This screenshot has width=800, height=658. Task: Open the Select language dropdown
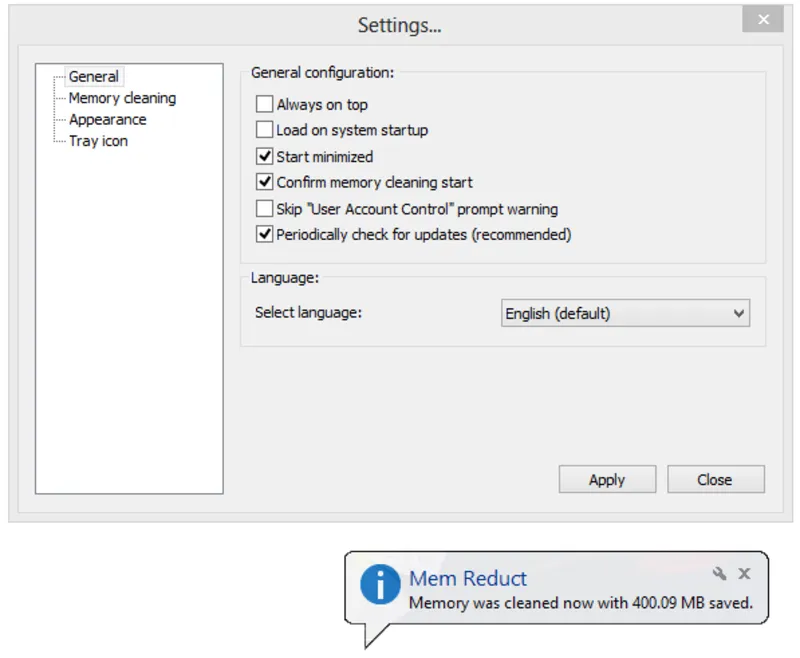(x=625, y=313)
